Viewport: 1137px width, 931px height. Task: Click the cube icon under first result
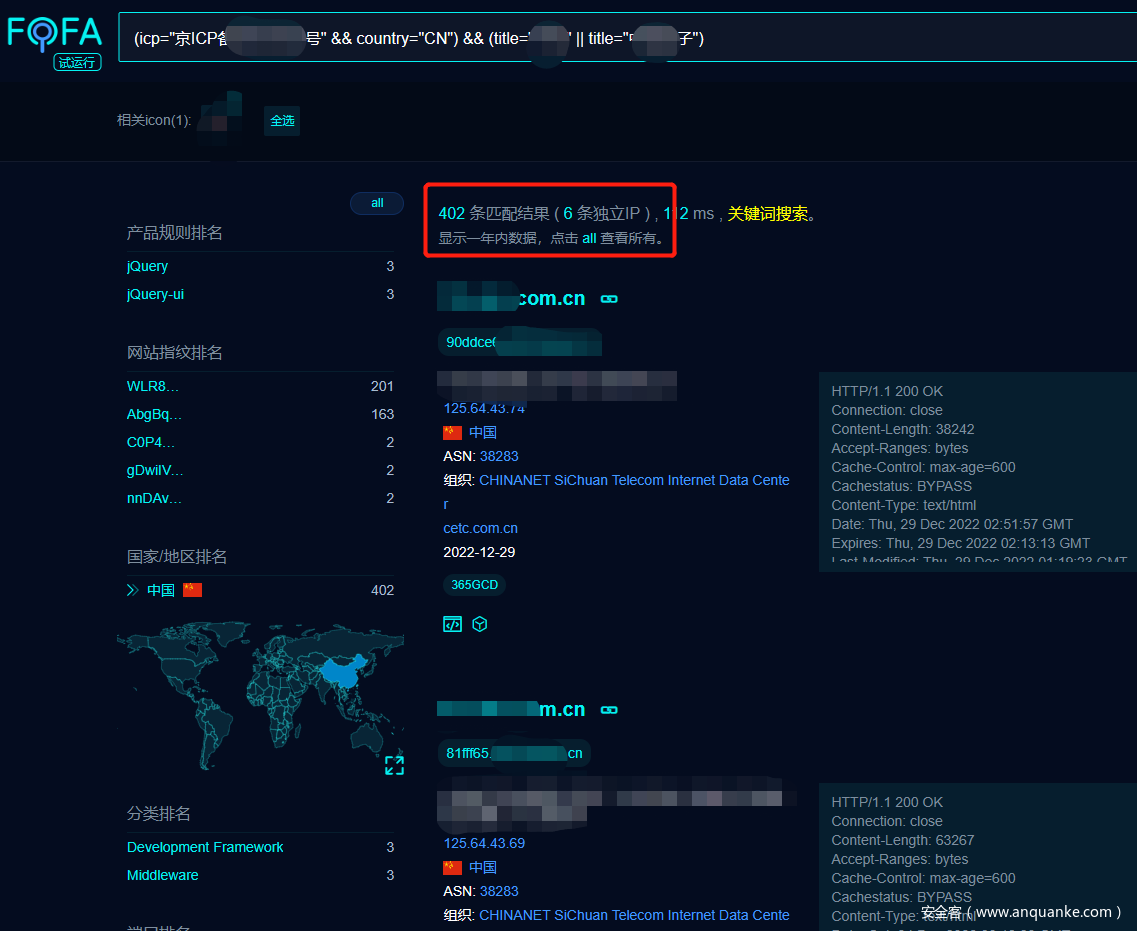pos(480,624)
